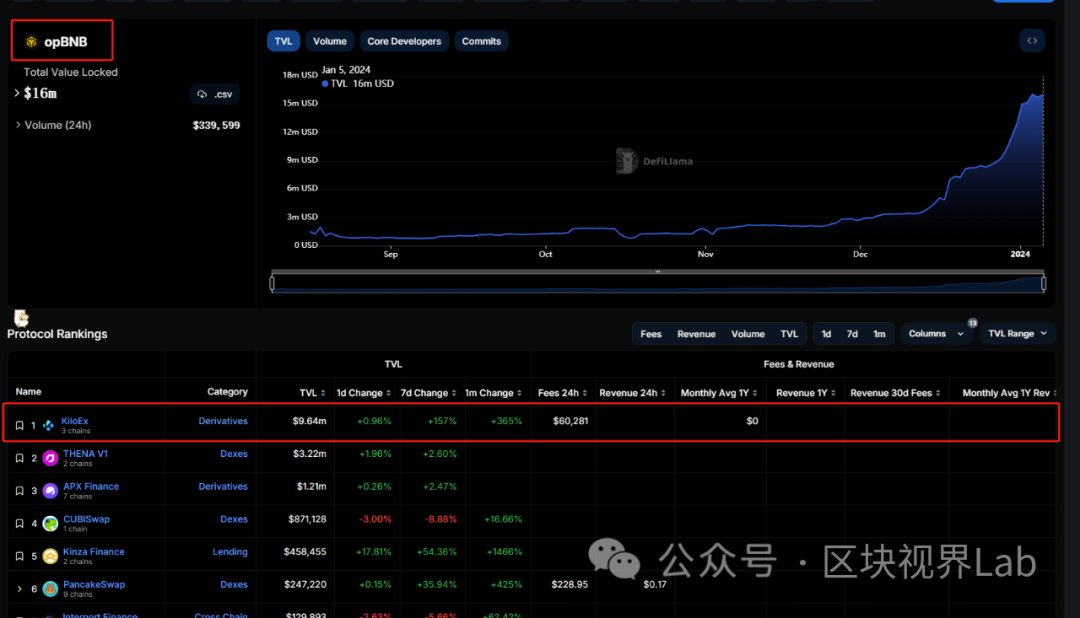
Task: Bookmark the APX Finance protocol row
Action: [x=19, y=491]
